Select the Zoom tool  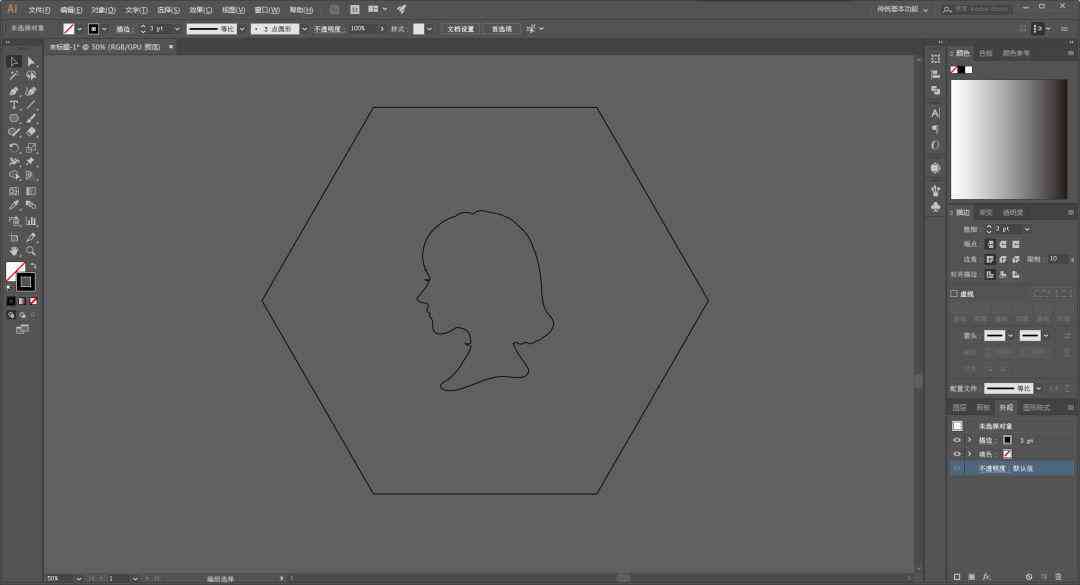[x=31, y=252]
